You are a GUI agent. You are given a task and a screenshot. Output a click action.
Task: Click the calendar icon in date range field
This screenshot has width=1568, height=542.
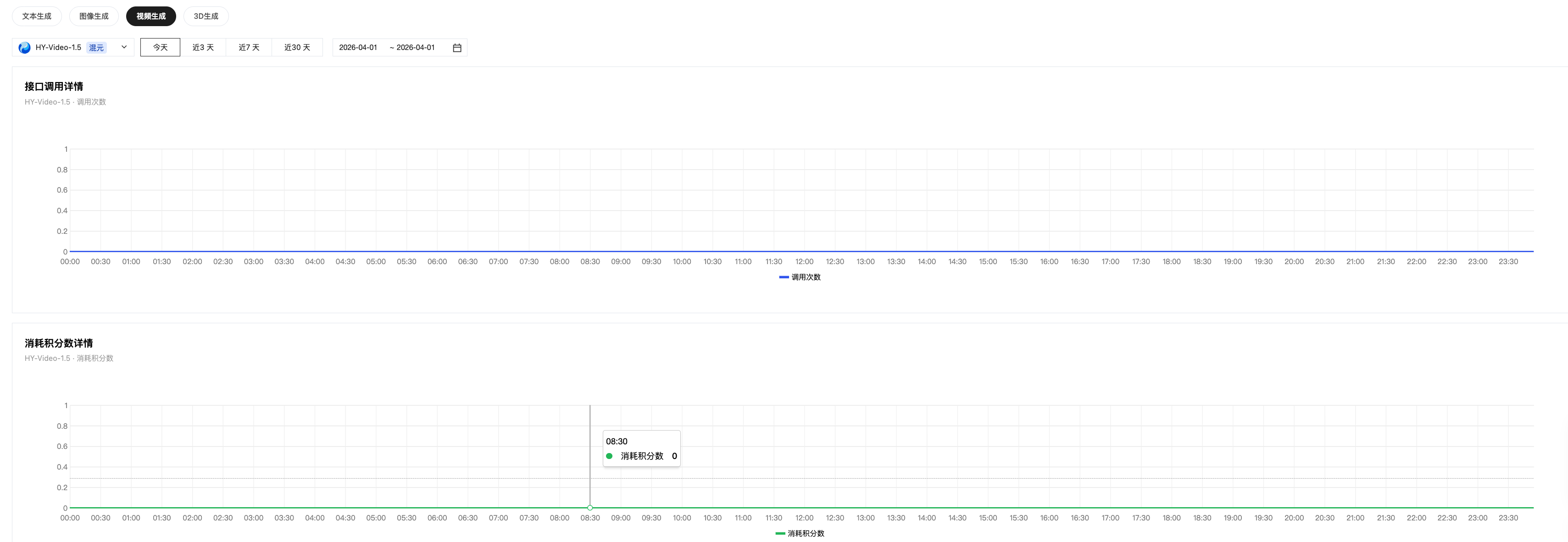pos(457,47)
